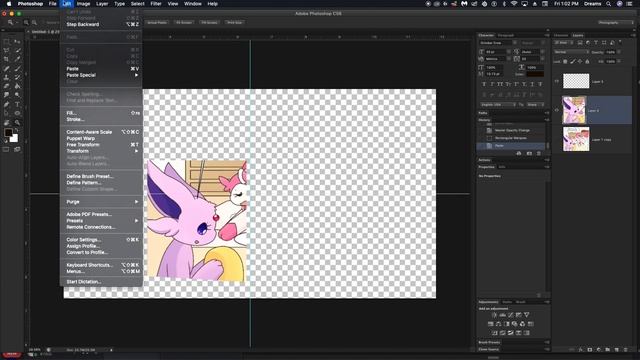Select Layer 3 thumbnail
The image size is (640, 360).
576,81
